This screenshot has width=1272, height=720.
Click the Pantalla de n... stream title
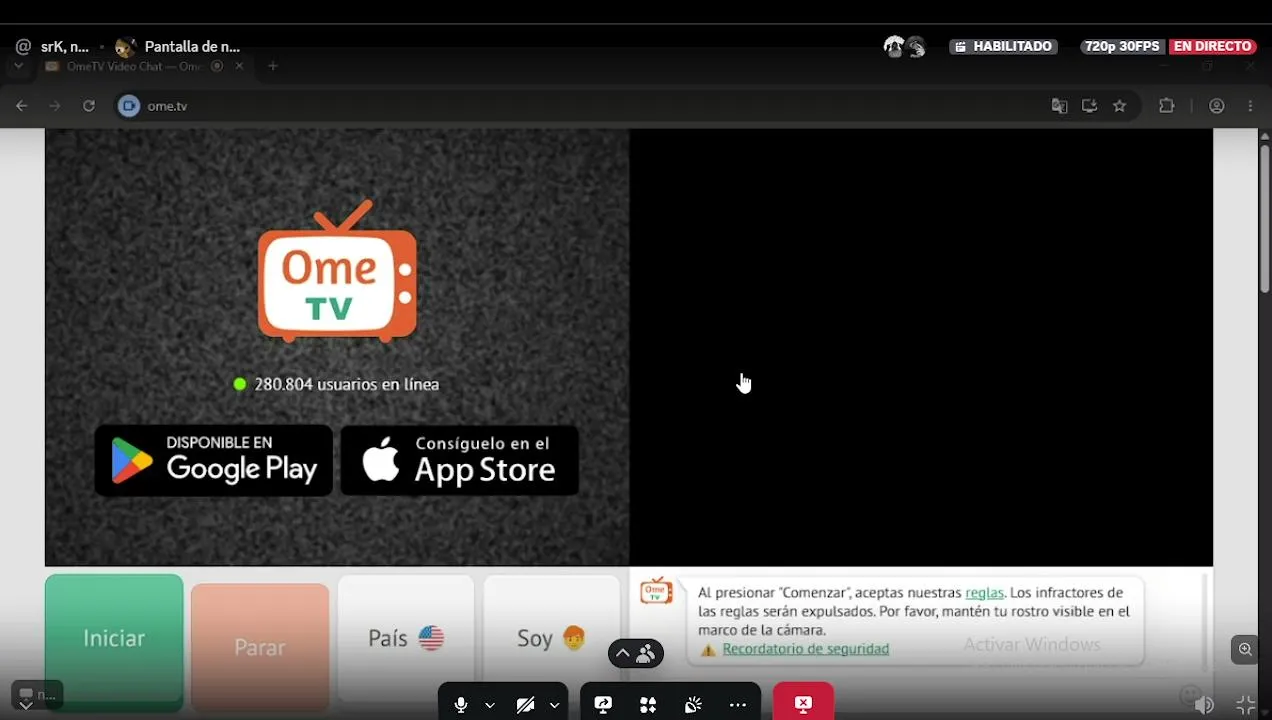click(x=192, y=46)
